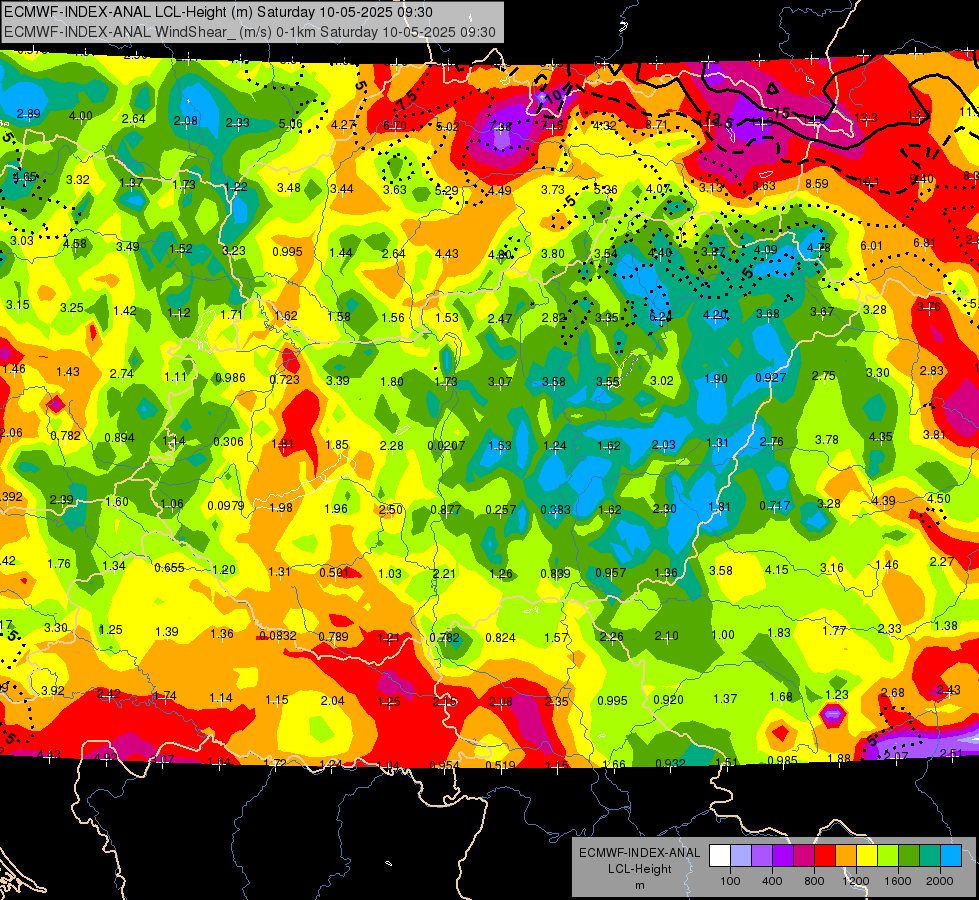Click the wind shear value 0.920

click(x=668, y=700)
